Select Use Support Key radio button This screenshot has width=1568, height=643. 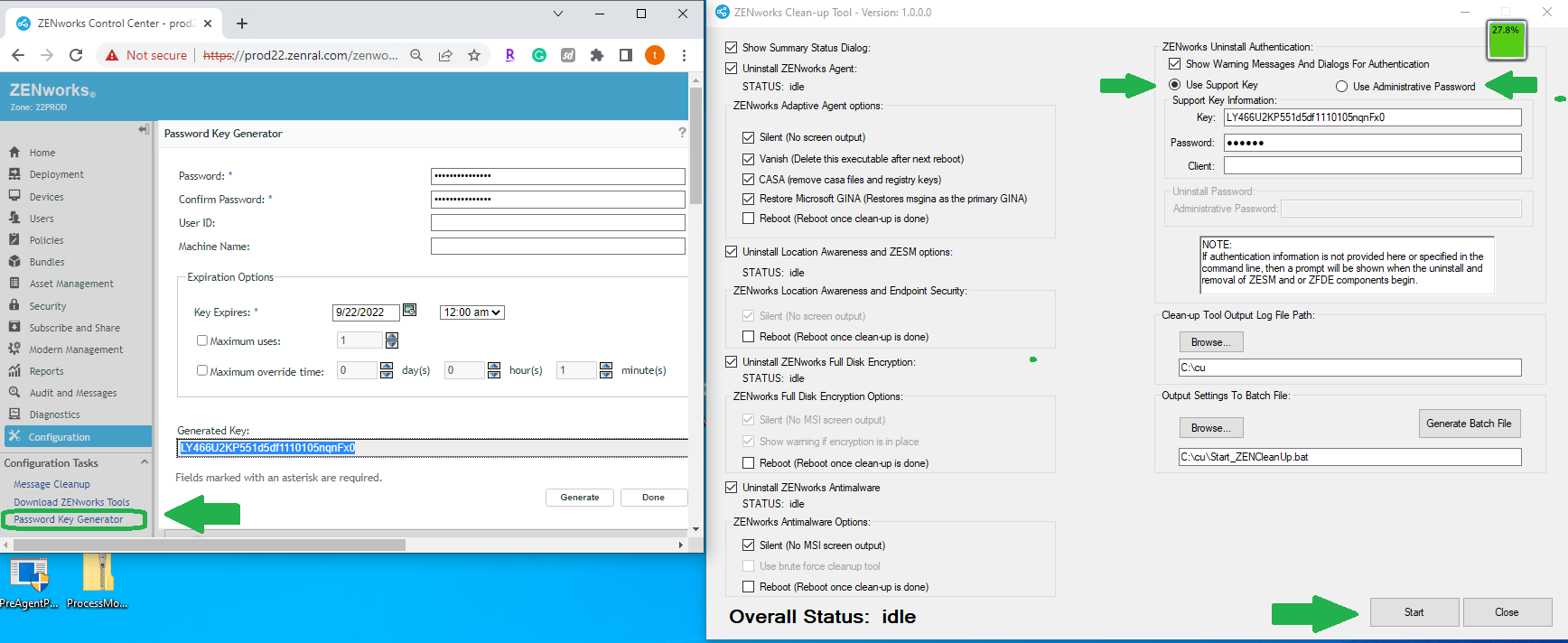tap(1174, 84)
